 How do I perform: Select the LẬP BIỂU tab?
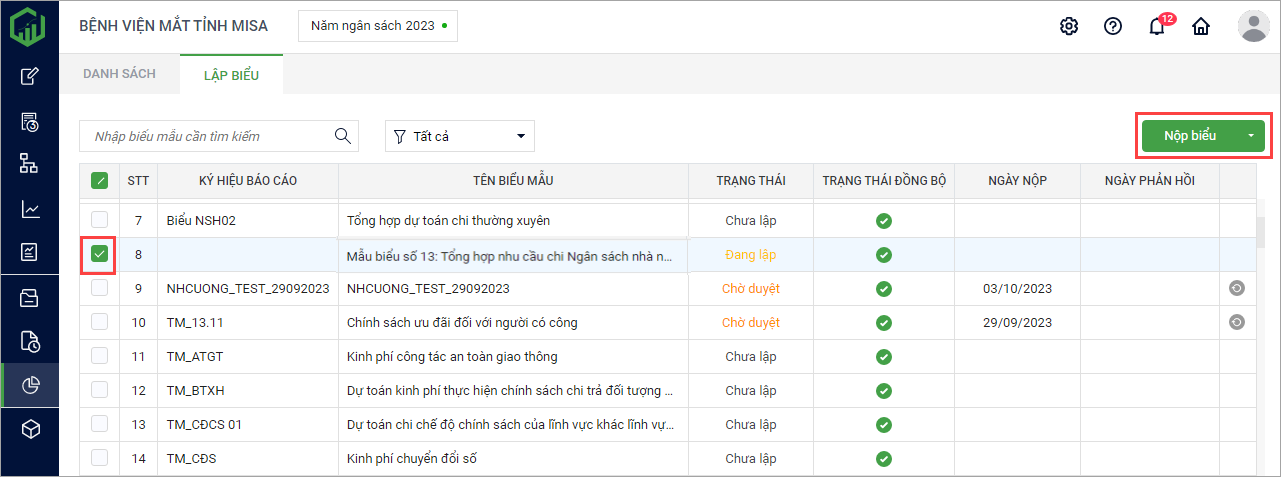coord(231,74)
